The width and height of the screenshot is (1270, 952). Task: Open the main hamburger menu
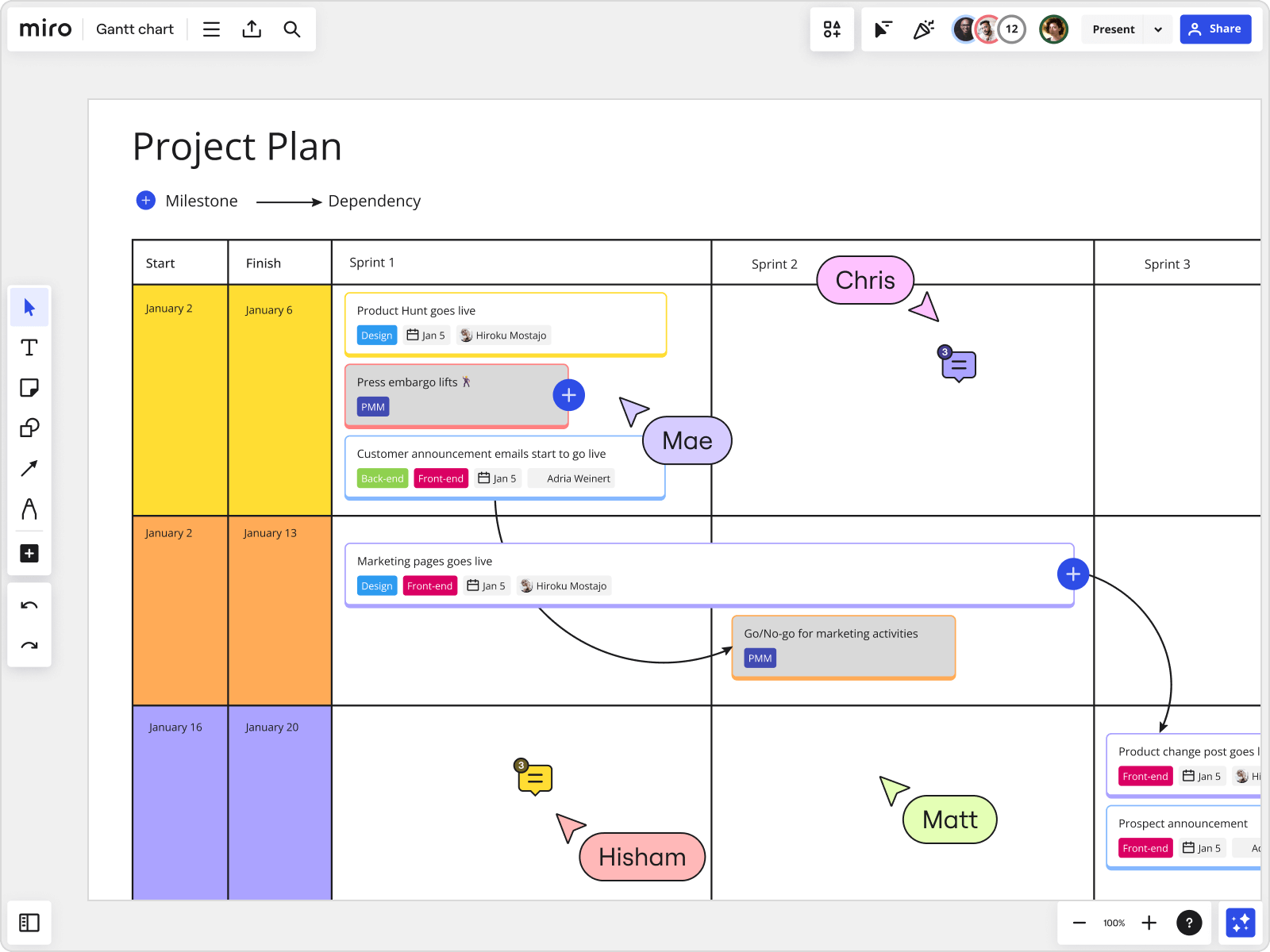point(211,29)
